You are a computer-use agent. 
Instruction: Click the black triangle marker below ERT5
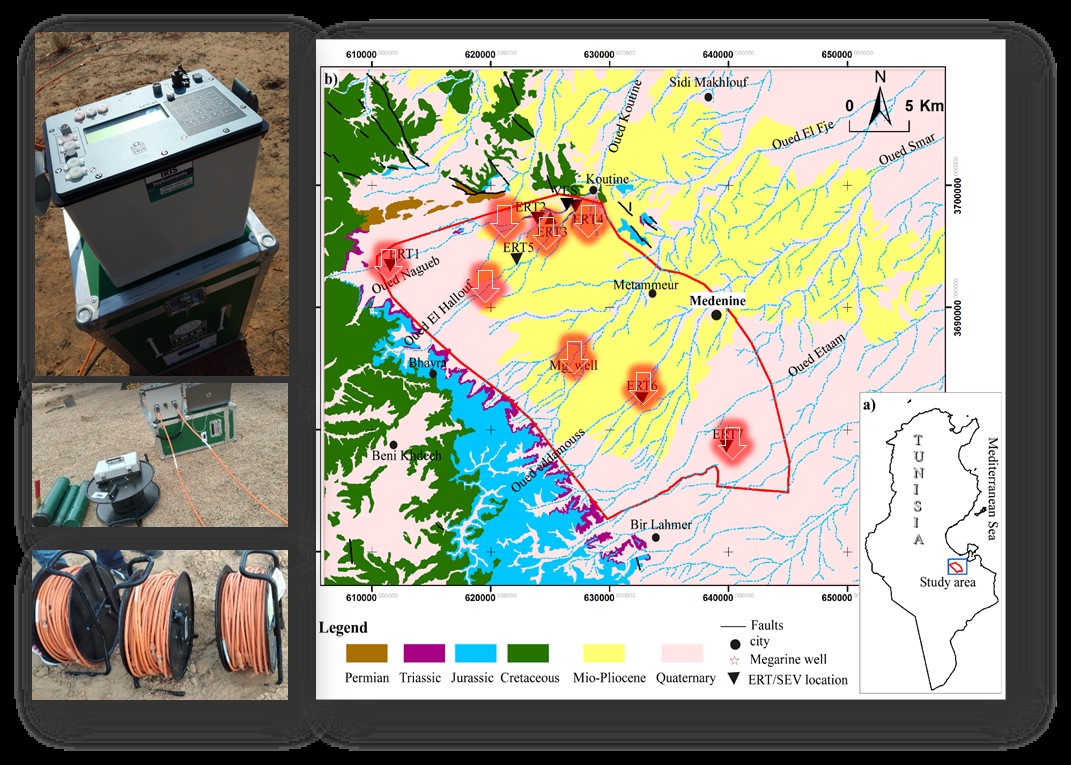click(516, 259)
